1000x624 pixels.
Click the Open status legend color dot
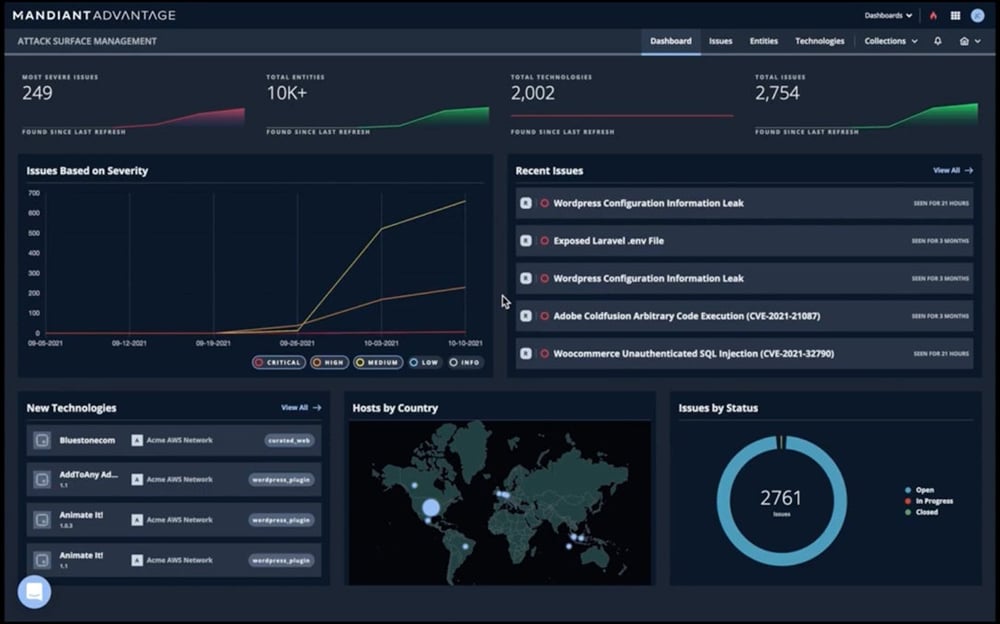(x=906, y=490)
